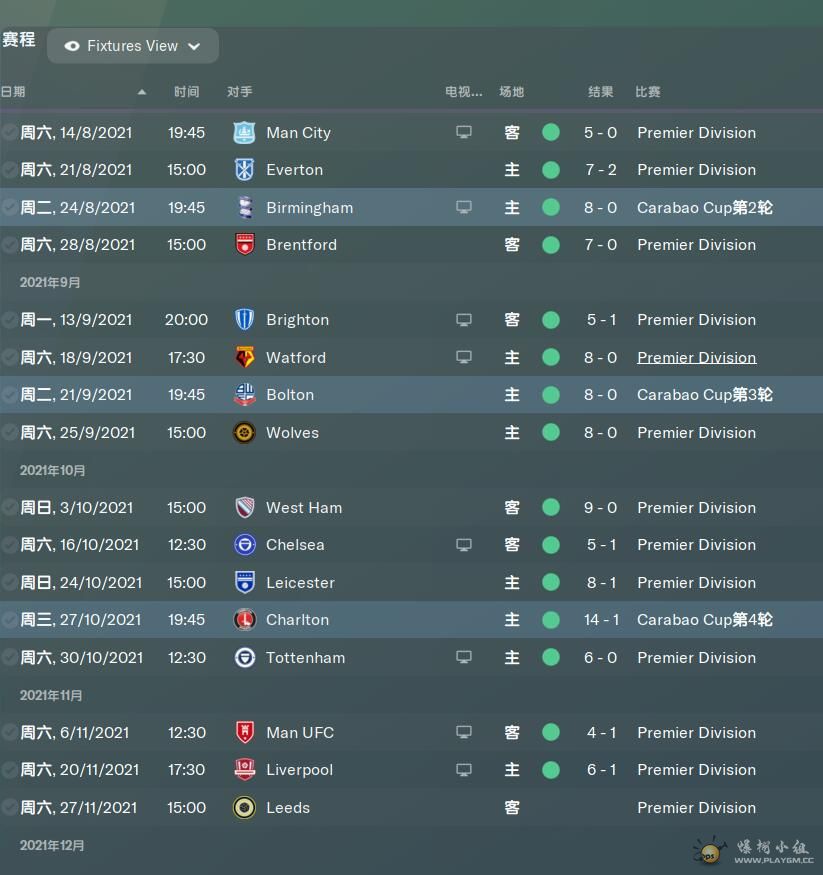The height and width of the screenshot is (875, 823).
Task: Click the Leeds club crest
Action: pos(244,807)
